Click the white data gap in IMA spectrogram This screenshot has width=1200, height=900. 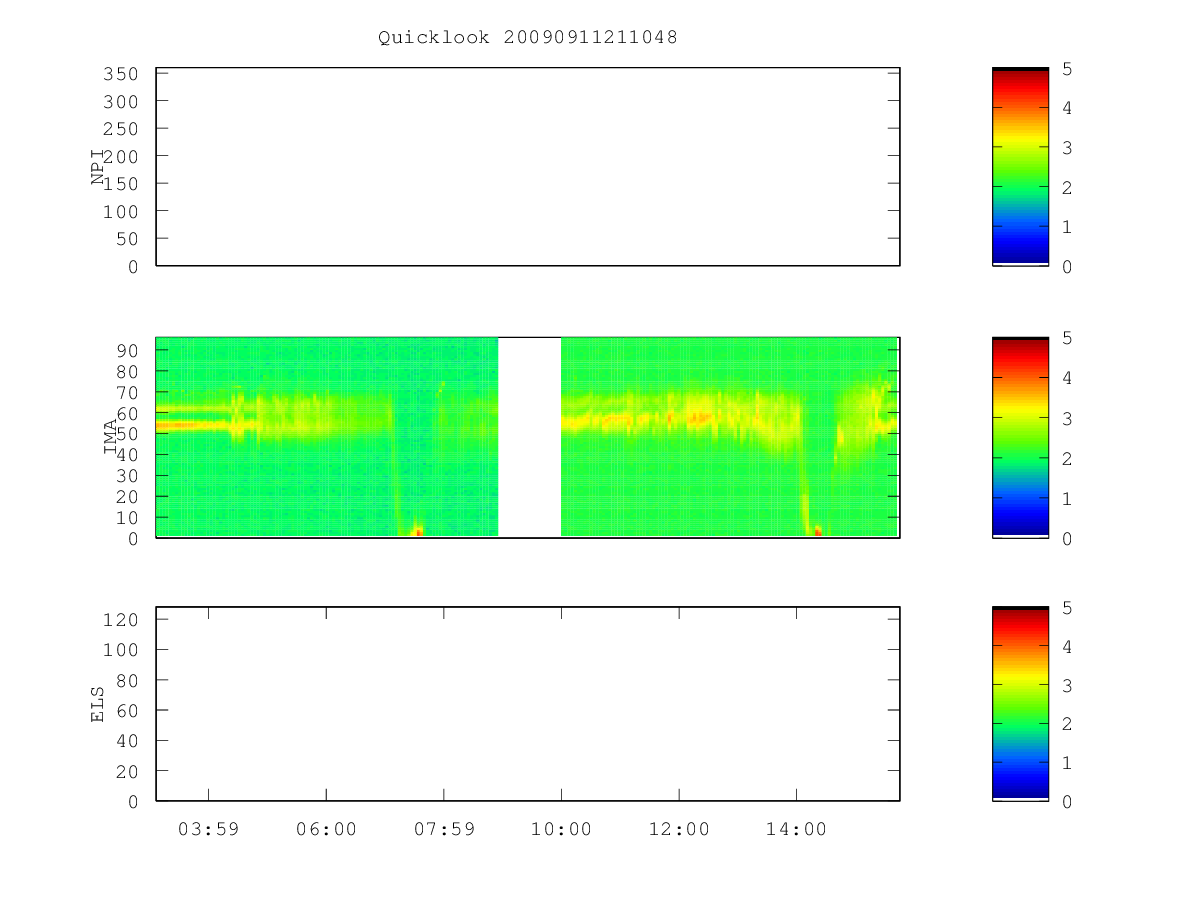pyautogui.click(x=529, y=437)
